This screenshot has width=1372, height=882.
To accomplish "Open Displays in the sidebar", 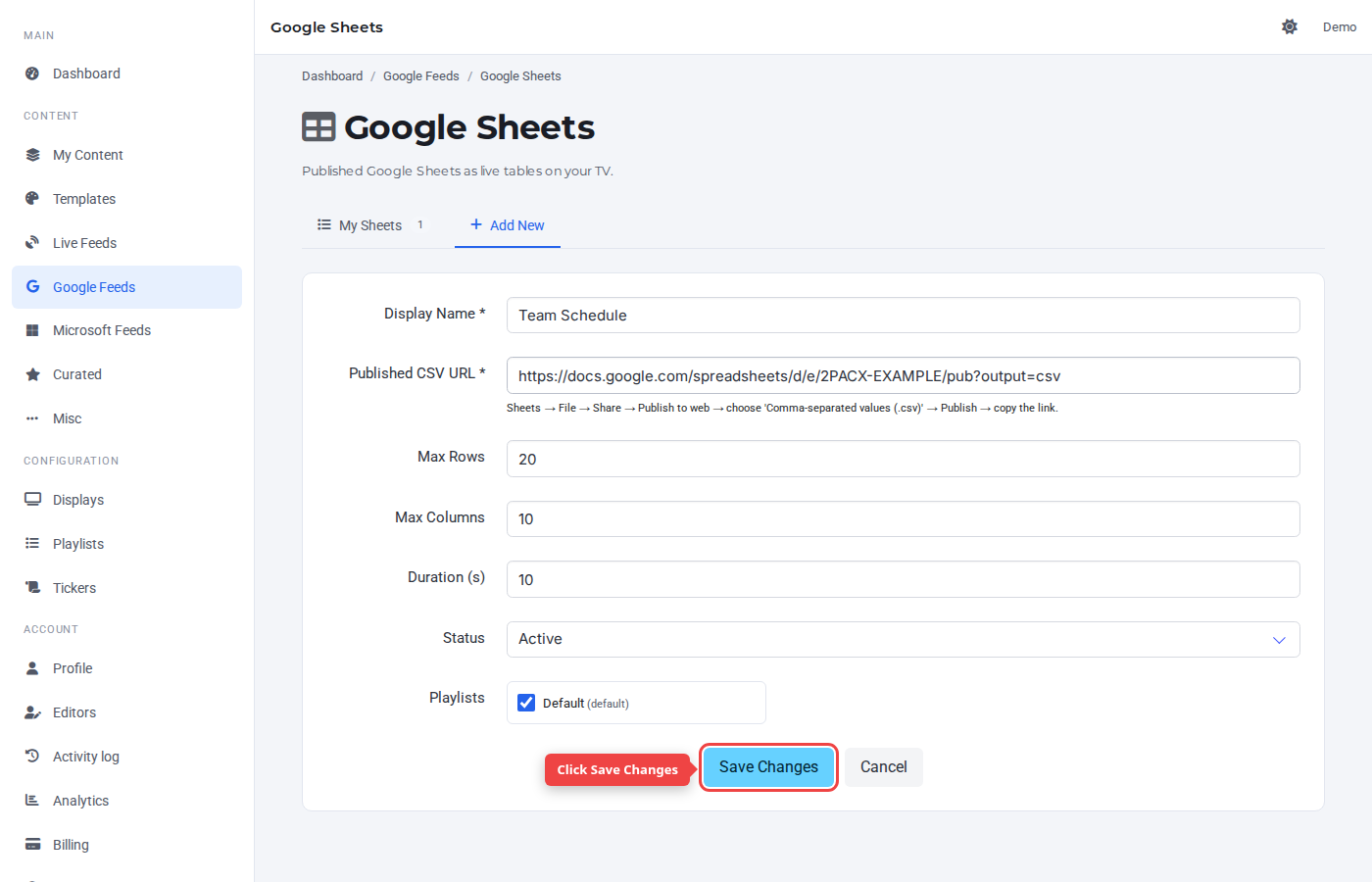I will point(126,500).
